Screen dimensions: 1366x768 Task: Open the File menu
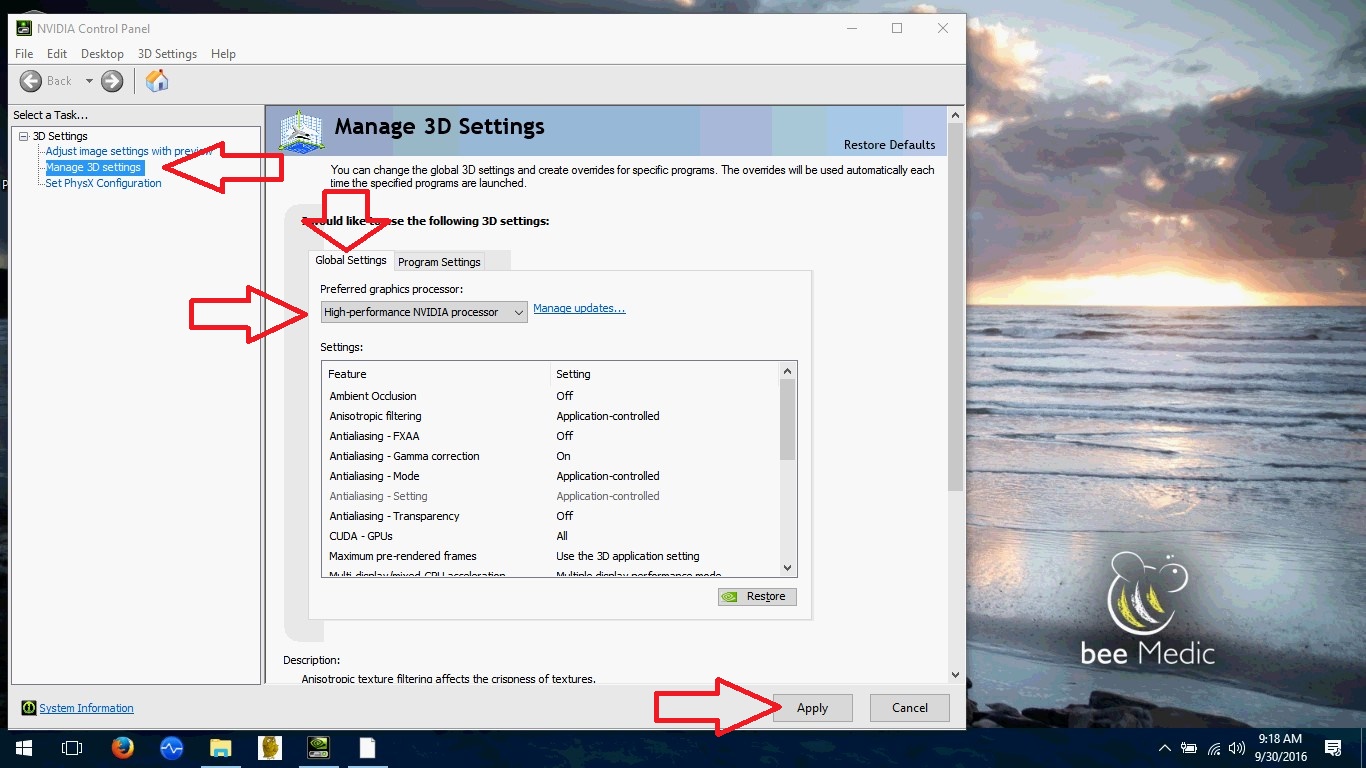tap(24, 54)
